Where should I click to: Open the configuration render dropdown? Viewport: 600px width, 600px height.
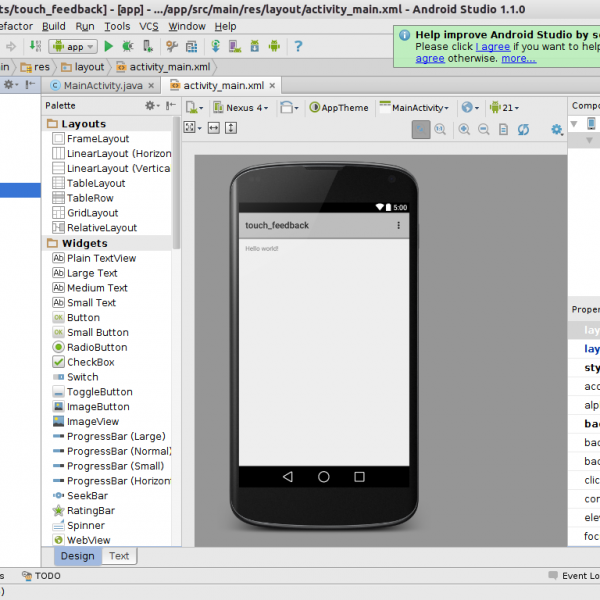click(194, 108)
